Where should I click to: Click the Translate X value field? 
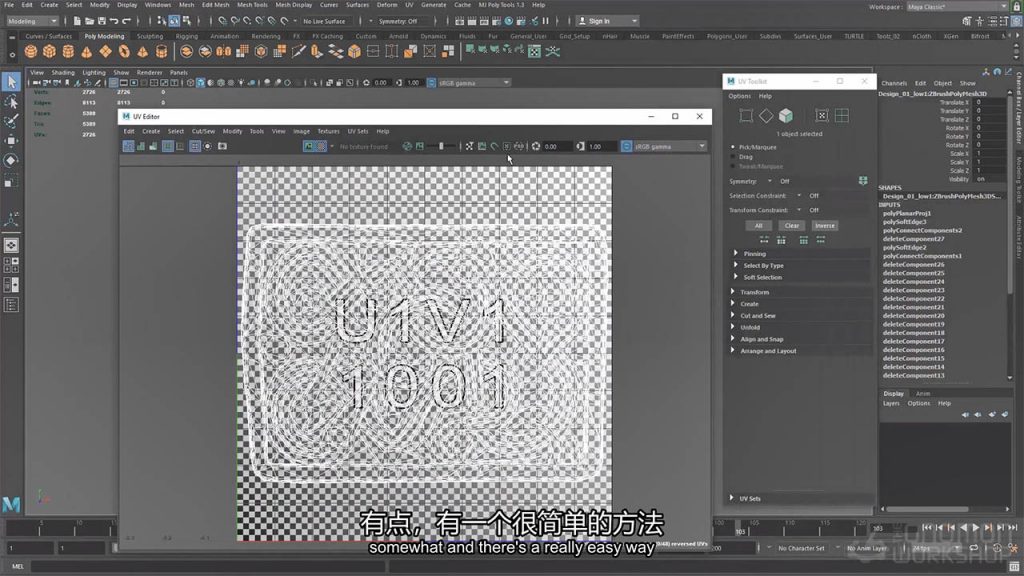pyautogui.click(x=991, y=103)
